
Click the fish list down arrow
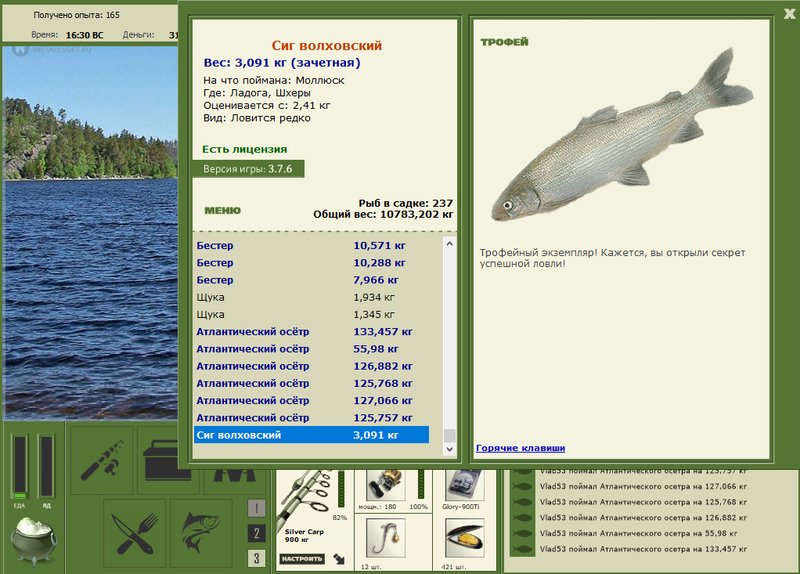pyautogui.click(x=449, y=449)
